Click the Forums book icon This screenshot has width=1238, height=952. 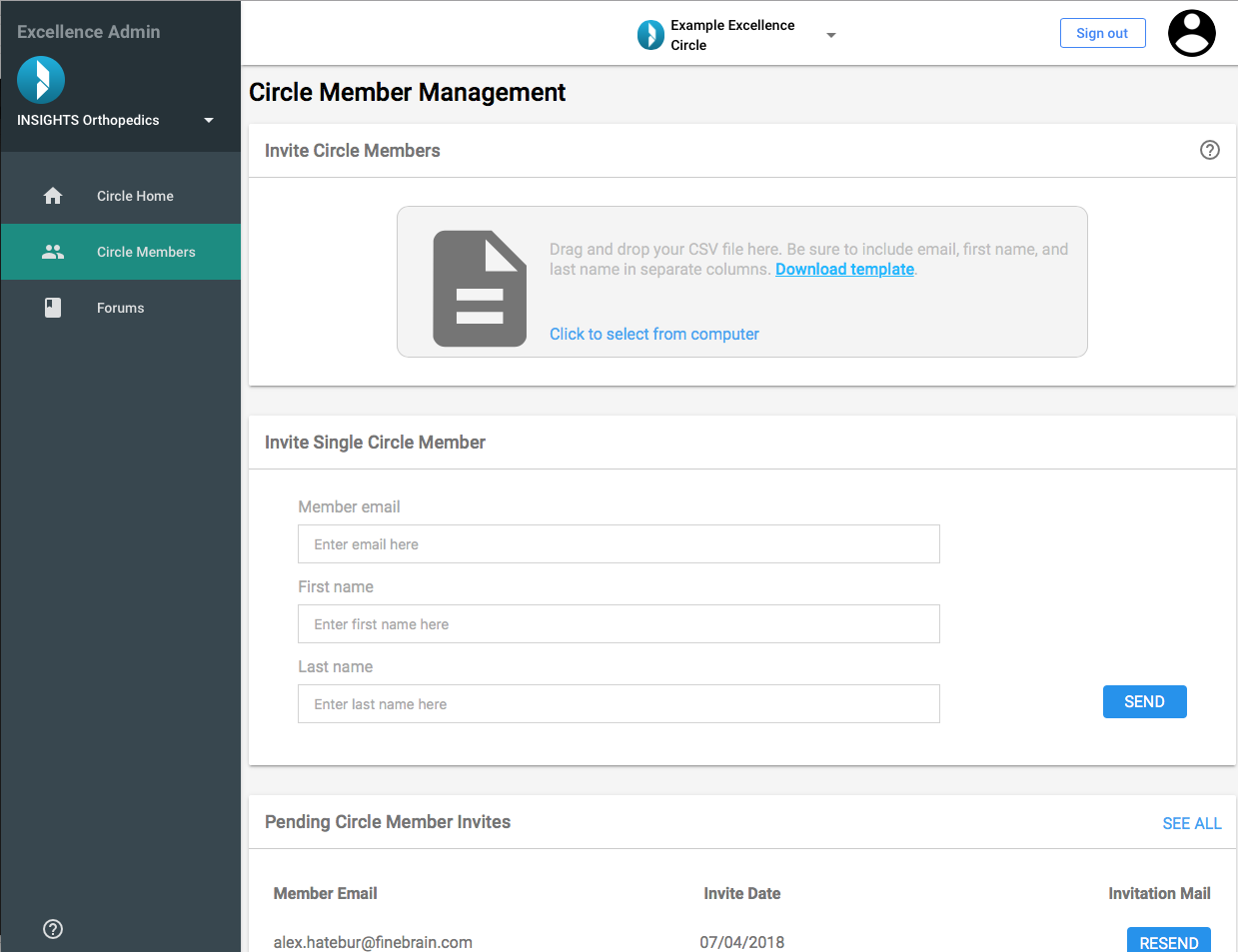coord(53,308)
